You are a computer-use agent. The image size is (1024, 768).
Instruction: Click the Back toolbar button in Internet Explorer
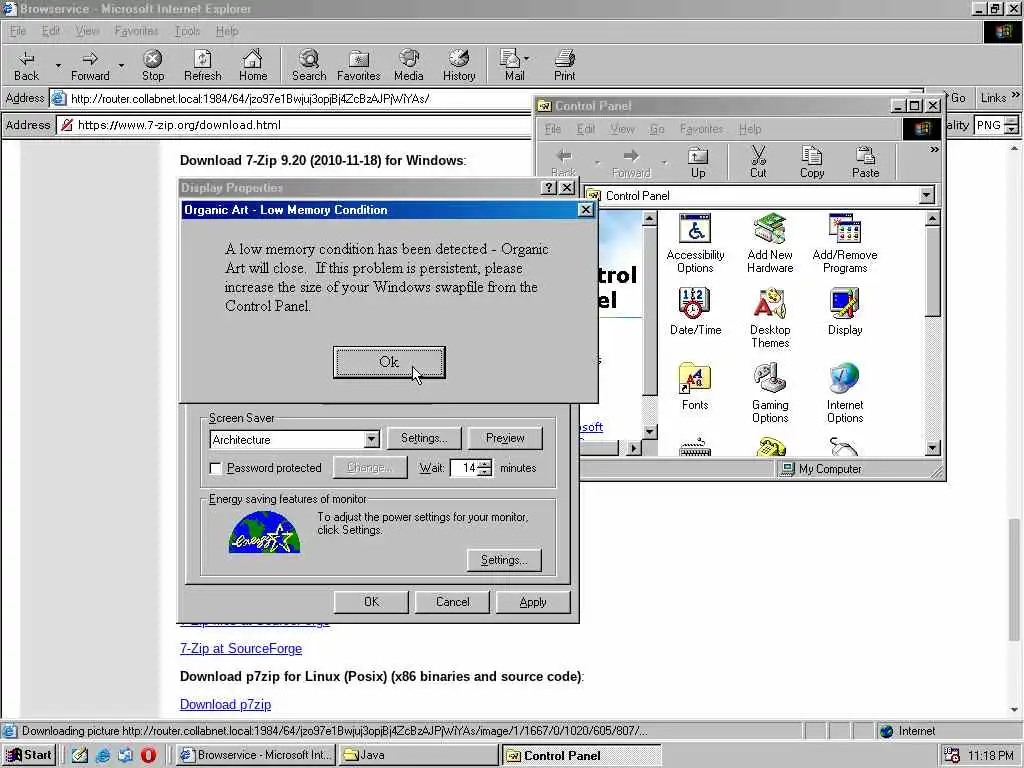pyautogui.click(x=26, y=66)
